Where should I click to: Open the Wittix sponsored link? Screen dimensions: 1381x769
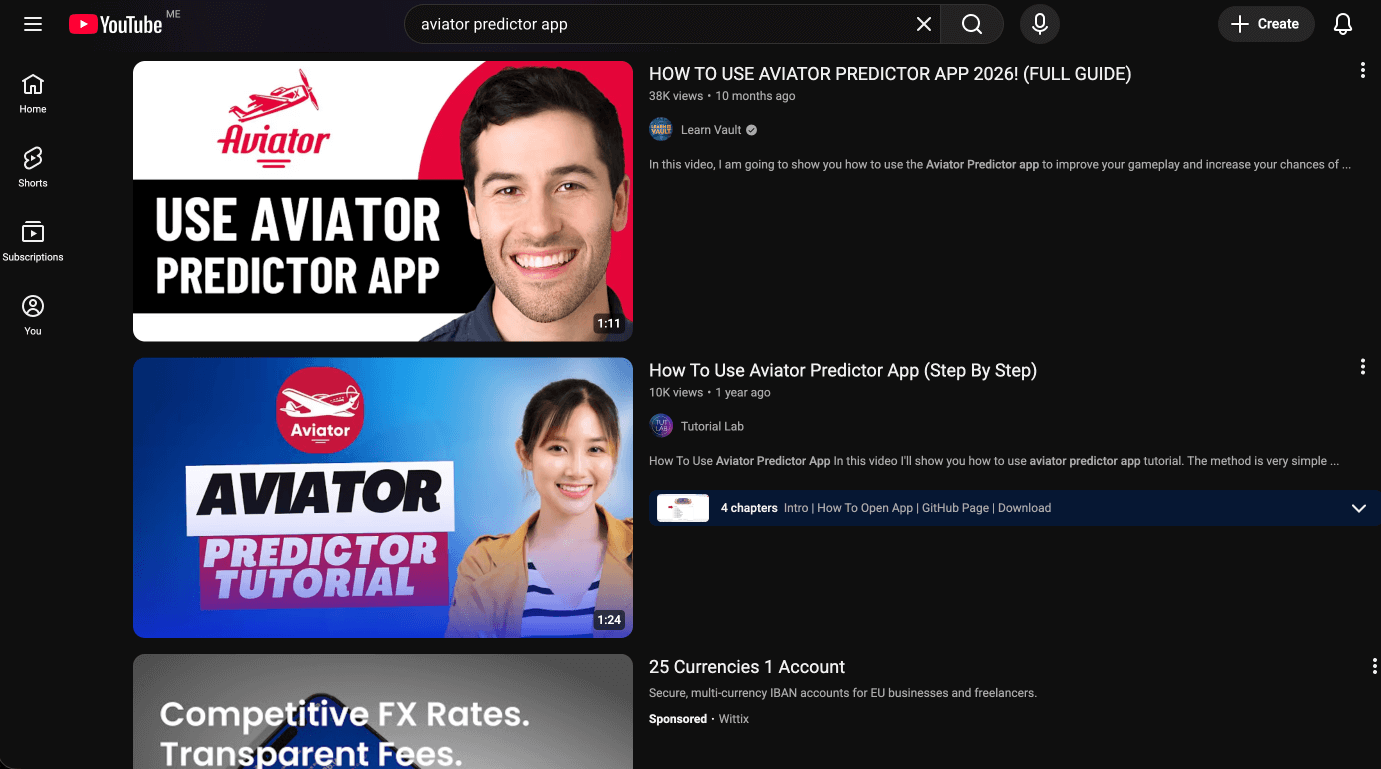733,718
